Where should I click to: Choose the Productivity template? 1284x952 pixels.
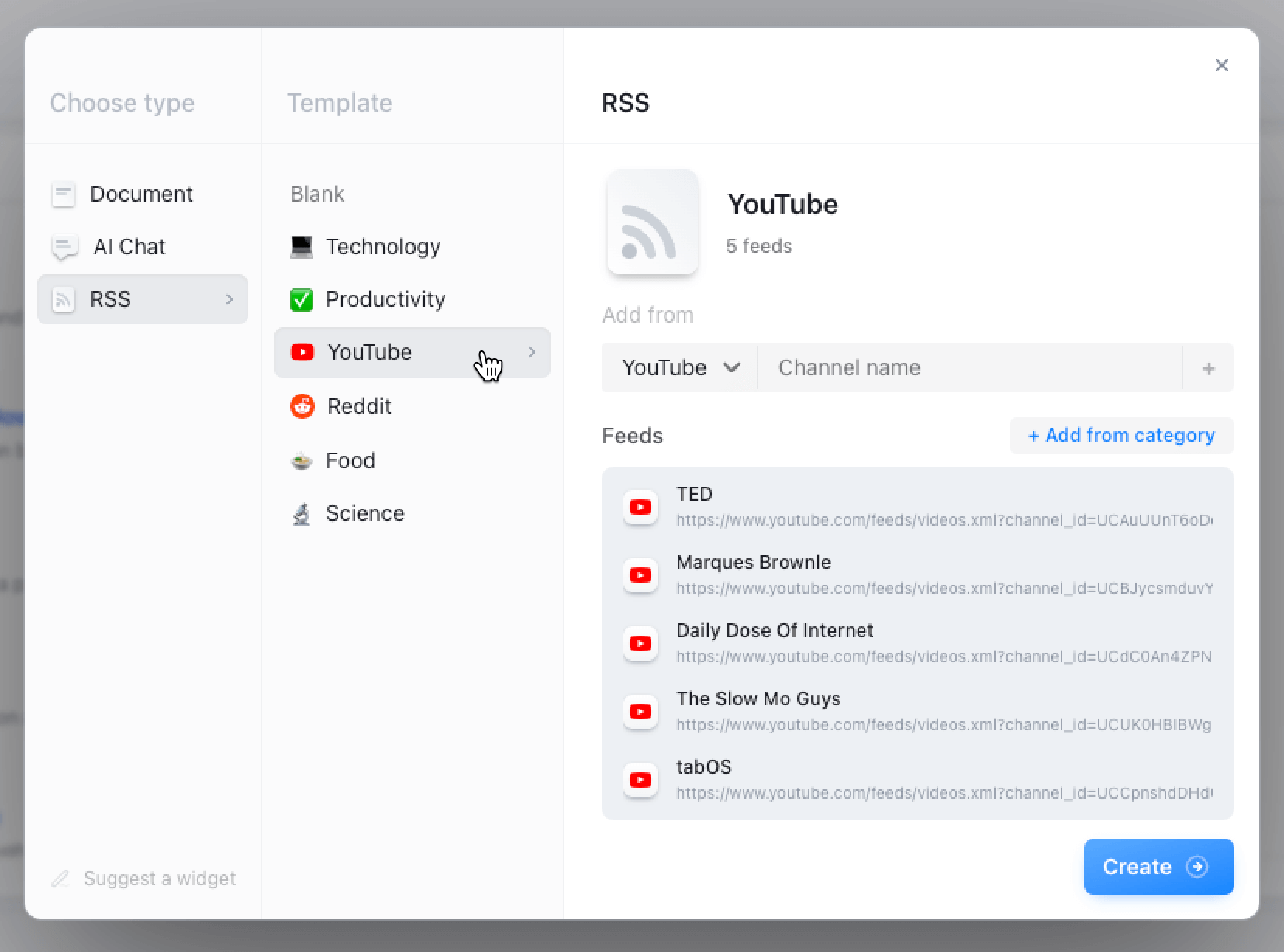pos(412,299)
